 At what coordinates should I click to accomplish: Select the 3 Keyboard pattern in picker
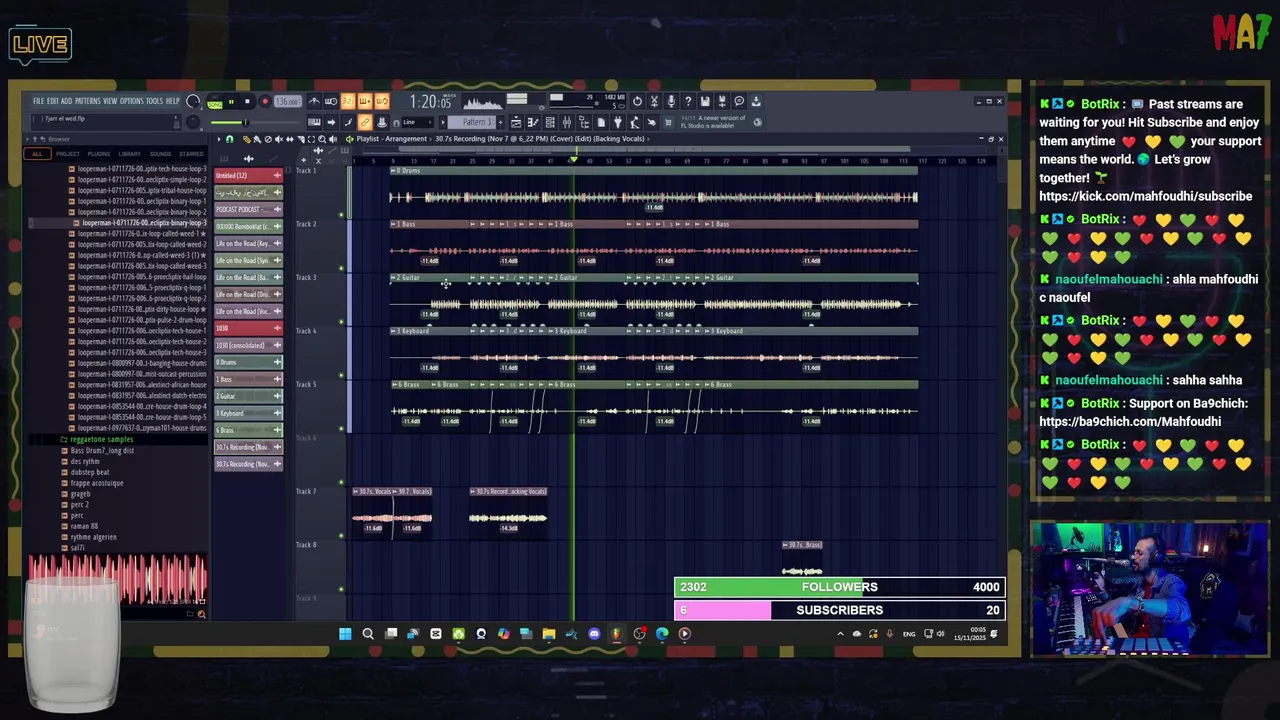point(249,413)
